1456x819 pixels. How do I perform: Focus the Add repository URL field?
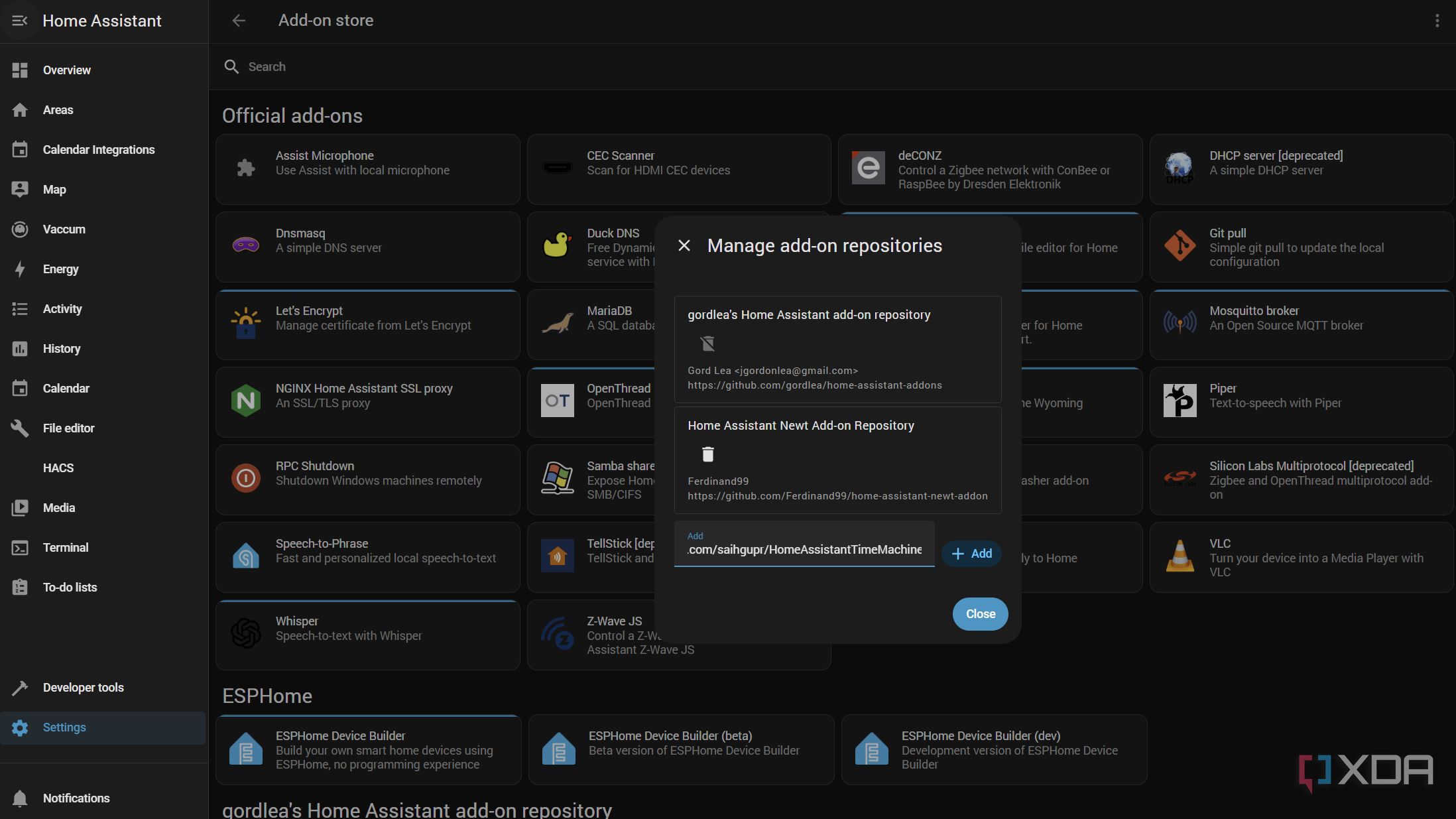click(804, 544)
